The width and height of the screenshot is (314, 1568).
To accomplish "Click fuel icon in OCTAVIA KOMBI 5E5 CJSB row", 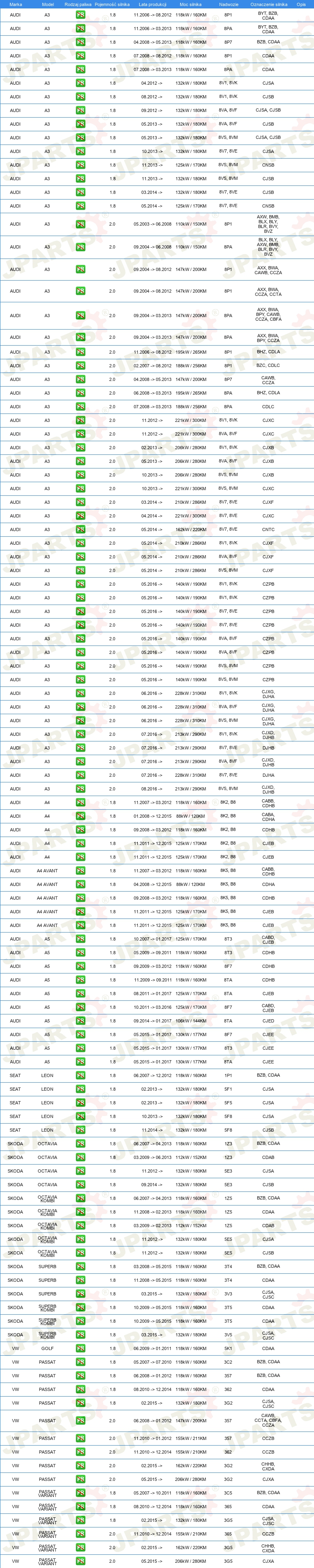I will pos(80,1253).
